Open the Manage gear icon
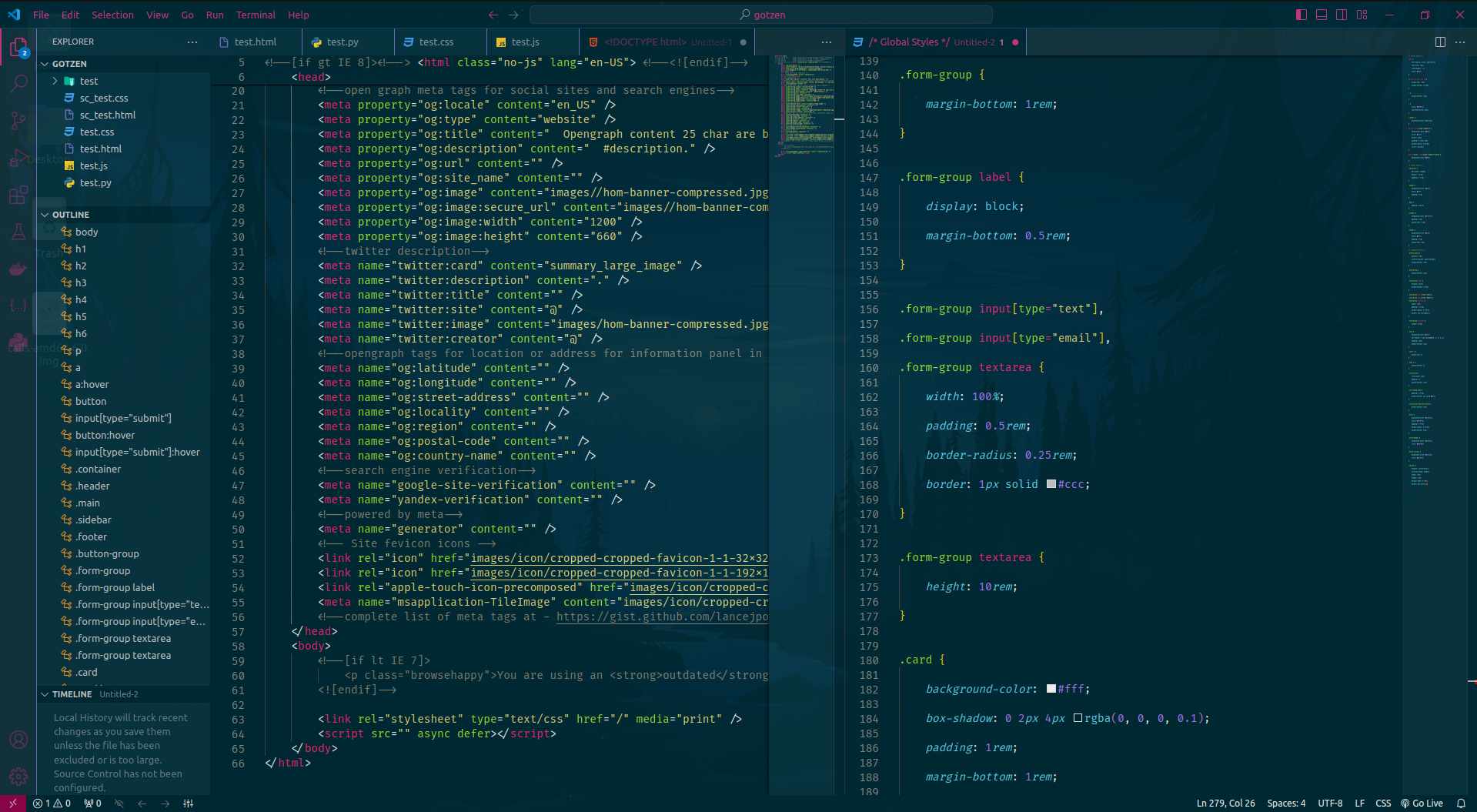Viewport: 1477px width, 812px height. pyautogui.click(x=18, y=777)
